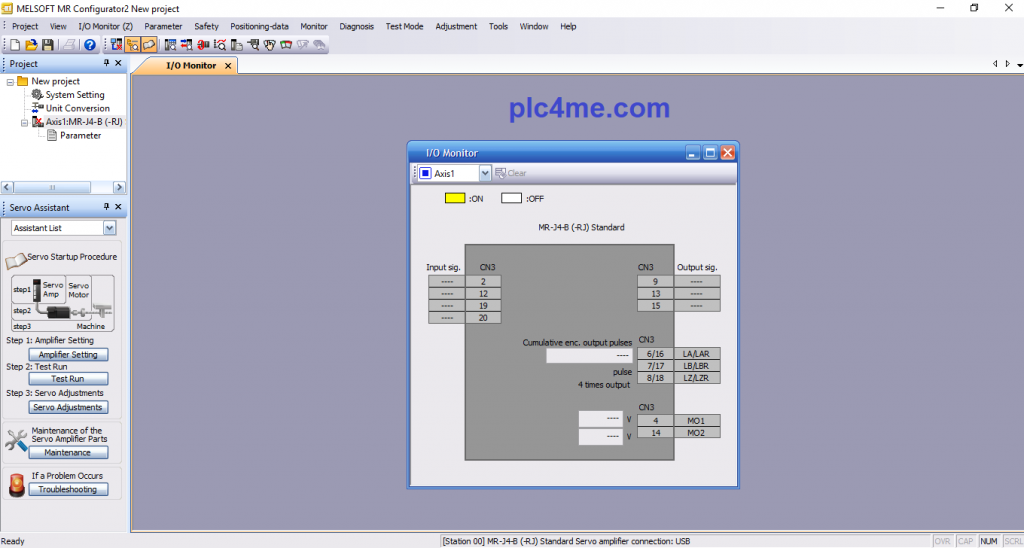Open Help via the blue question mark icon
The image size is (1024, 548).
[90, 45]
